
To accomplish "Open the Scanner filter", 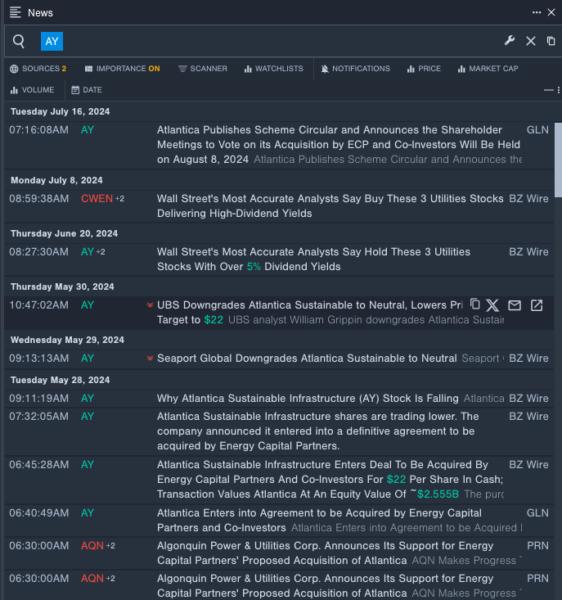I will click(203, 69).
